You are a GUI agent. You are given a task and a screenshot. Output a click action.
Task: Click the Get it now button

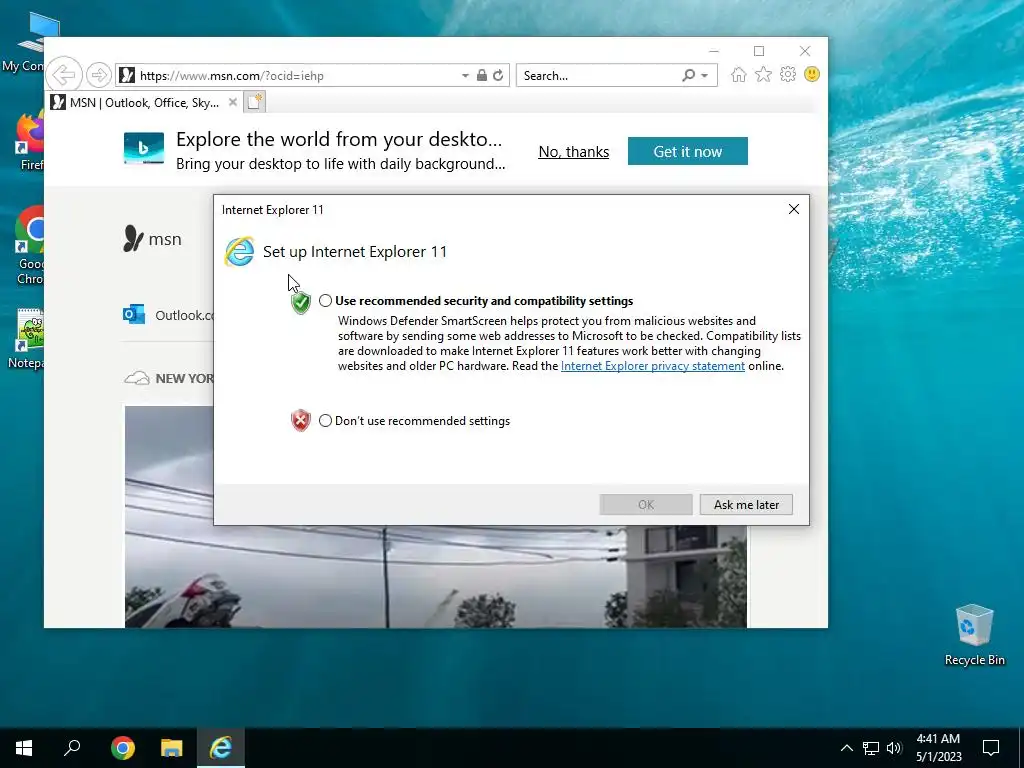688,151
